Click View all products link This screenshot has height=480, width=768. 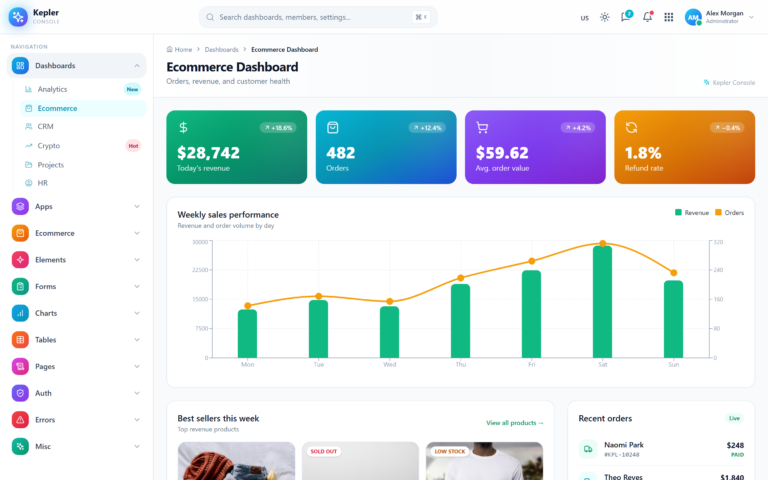tap(515, 423)
